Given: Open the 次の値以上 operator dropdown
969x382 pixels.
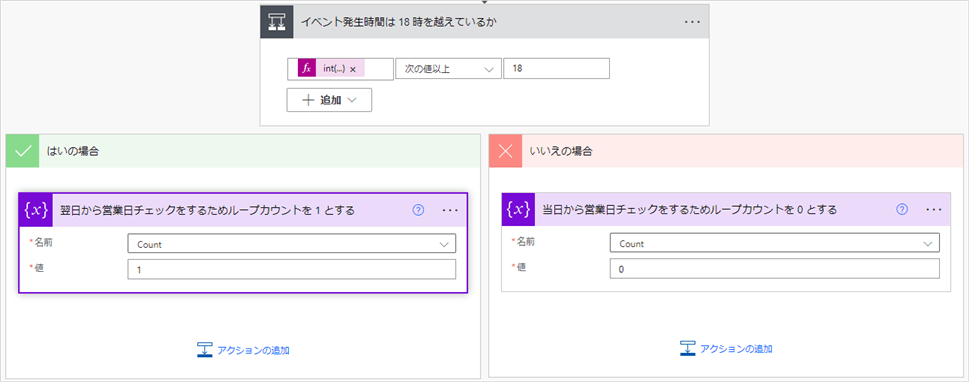Looking at the screenshot, I should [x=448, y=69].
